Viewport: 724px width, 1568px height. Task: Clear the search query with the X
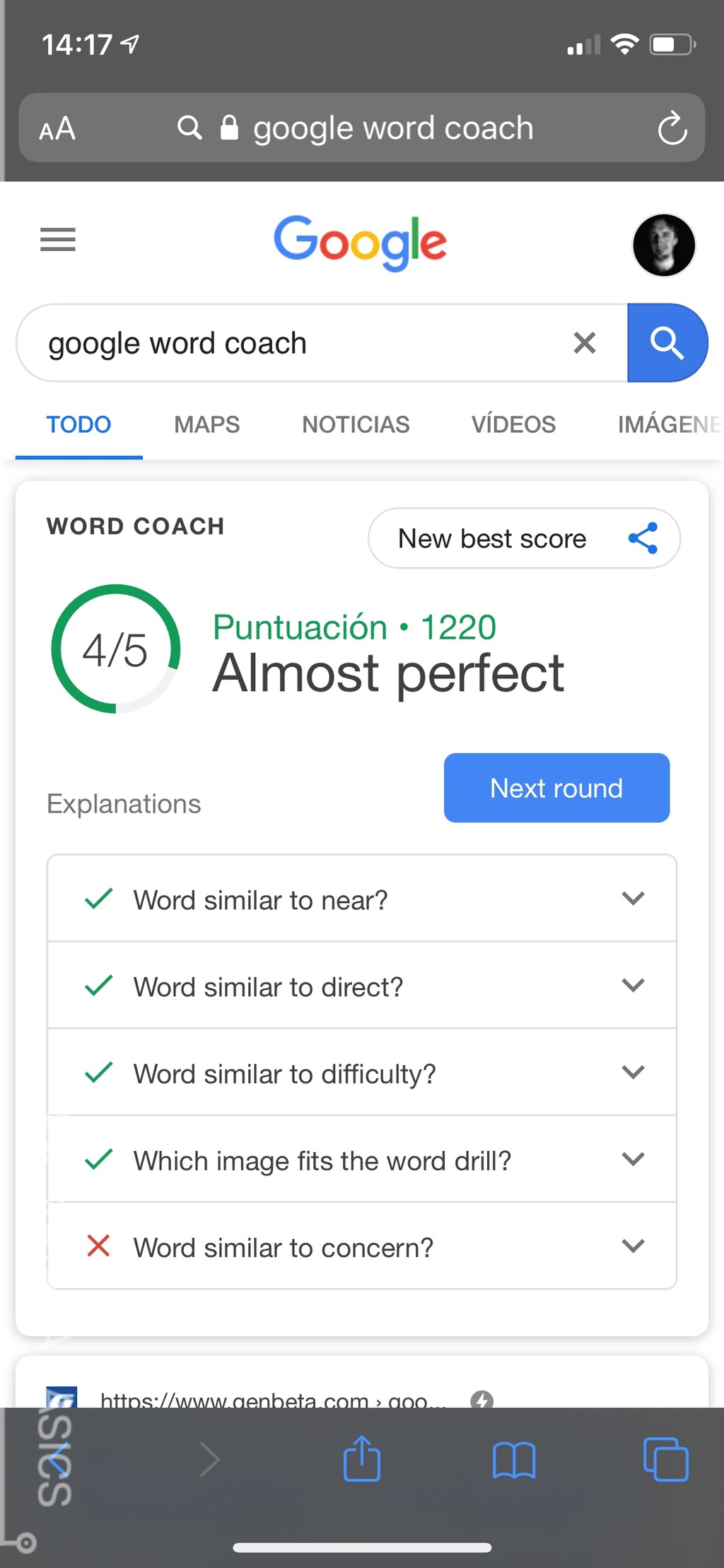tap(584, 343)
